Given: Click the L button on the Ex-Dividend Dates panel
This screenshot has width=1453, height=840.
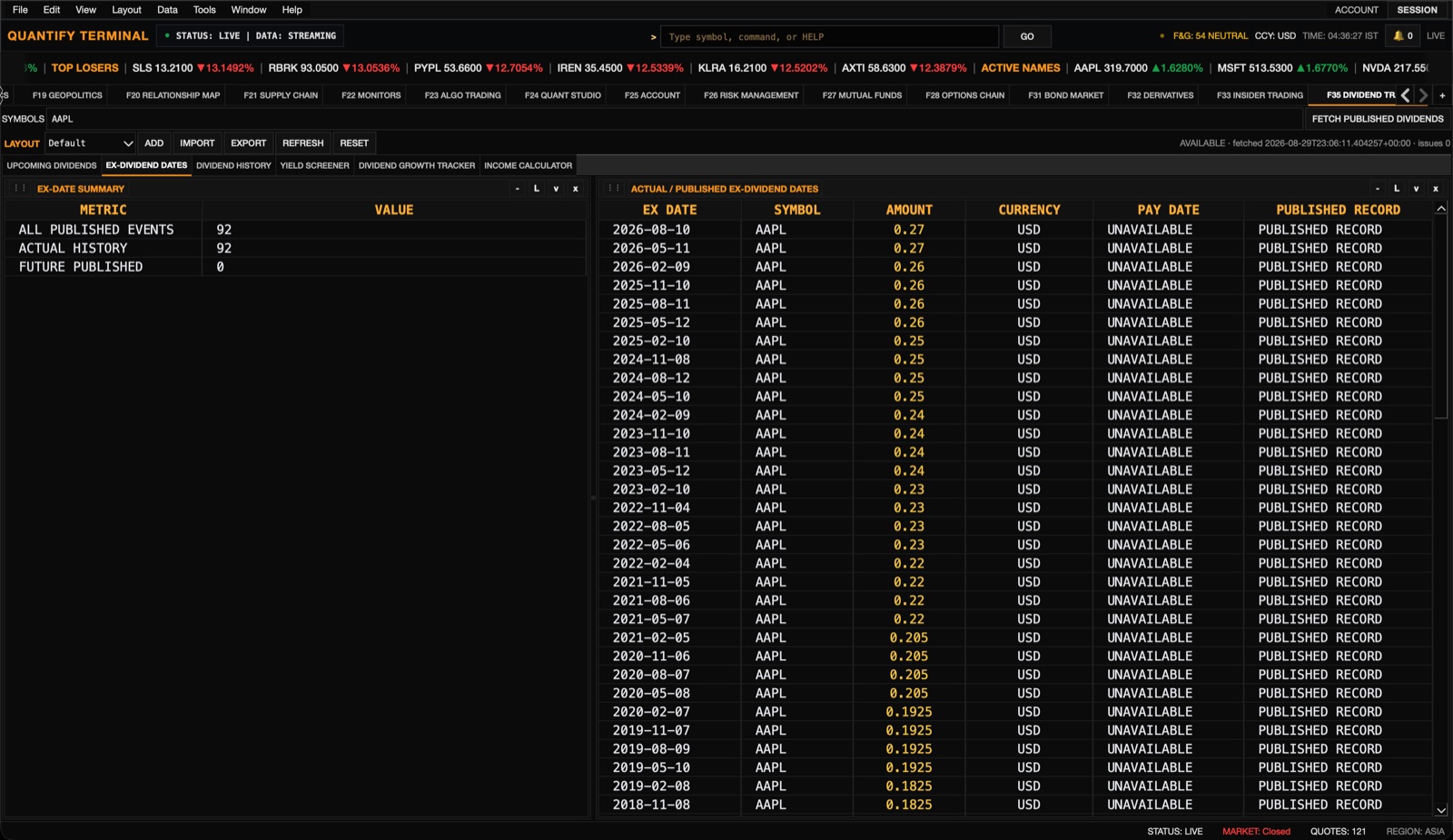Looking at the screenshot, I should [x=1397, y=189].
